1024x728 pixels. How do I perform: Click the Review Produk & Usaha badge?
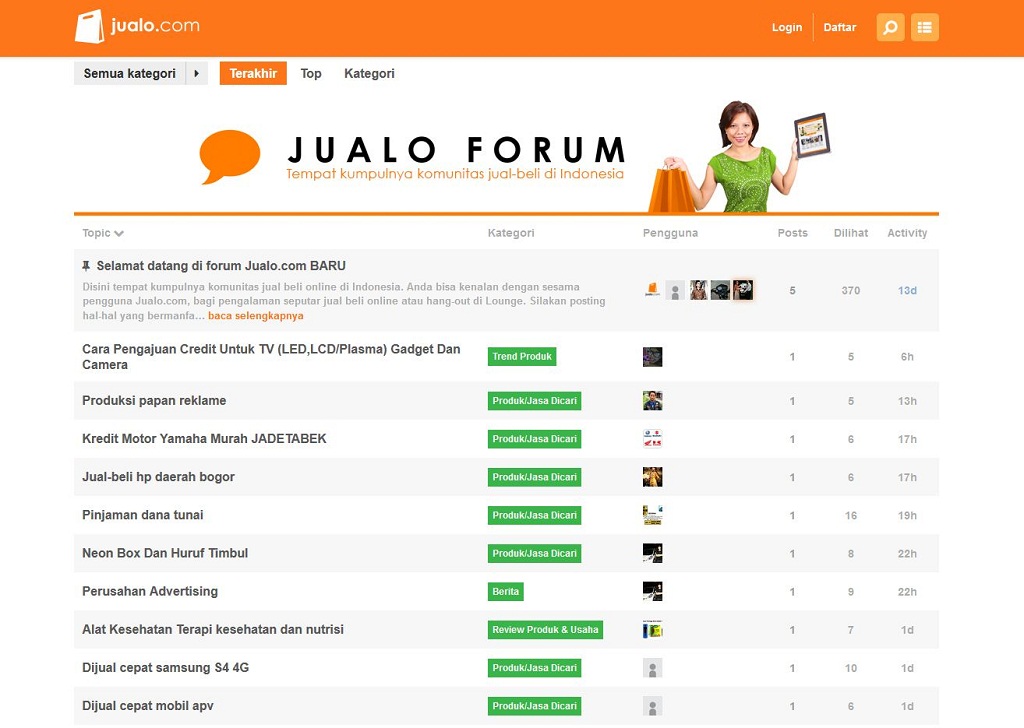(545, 629)
